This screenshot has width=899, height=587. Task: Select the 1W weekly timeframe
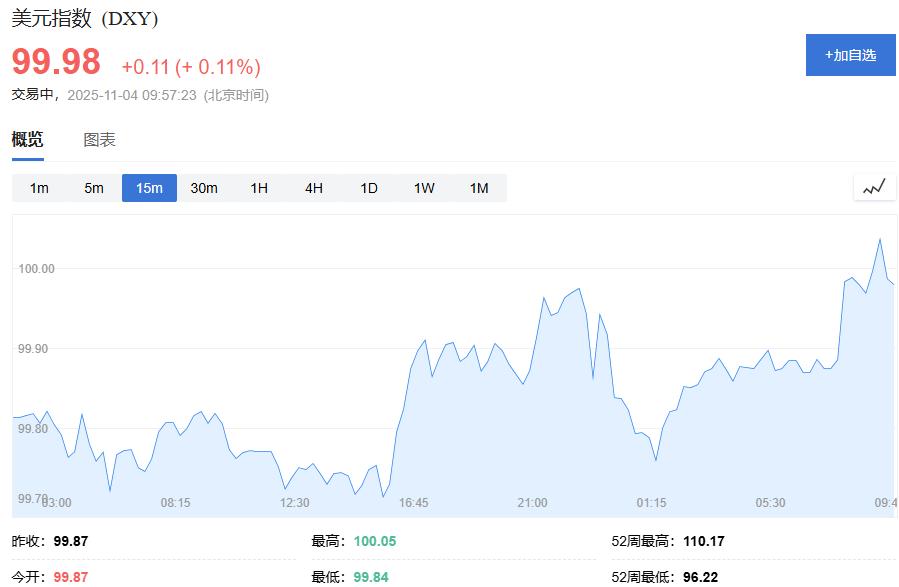pyautogui.click(x=423, y=187)
